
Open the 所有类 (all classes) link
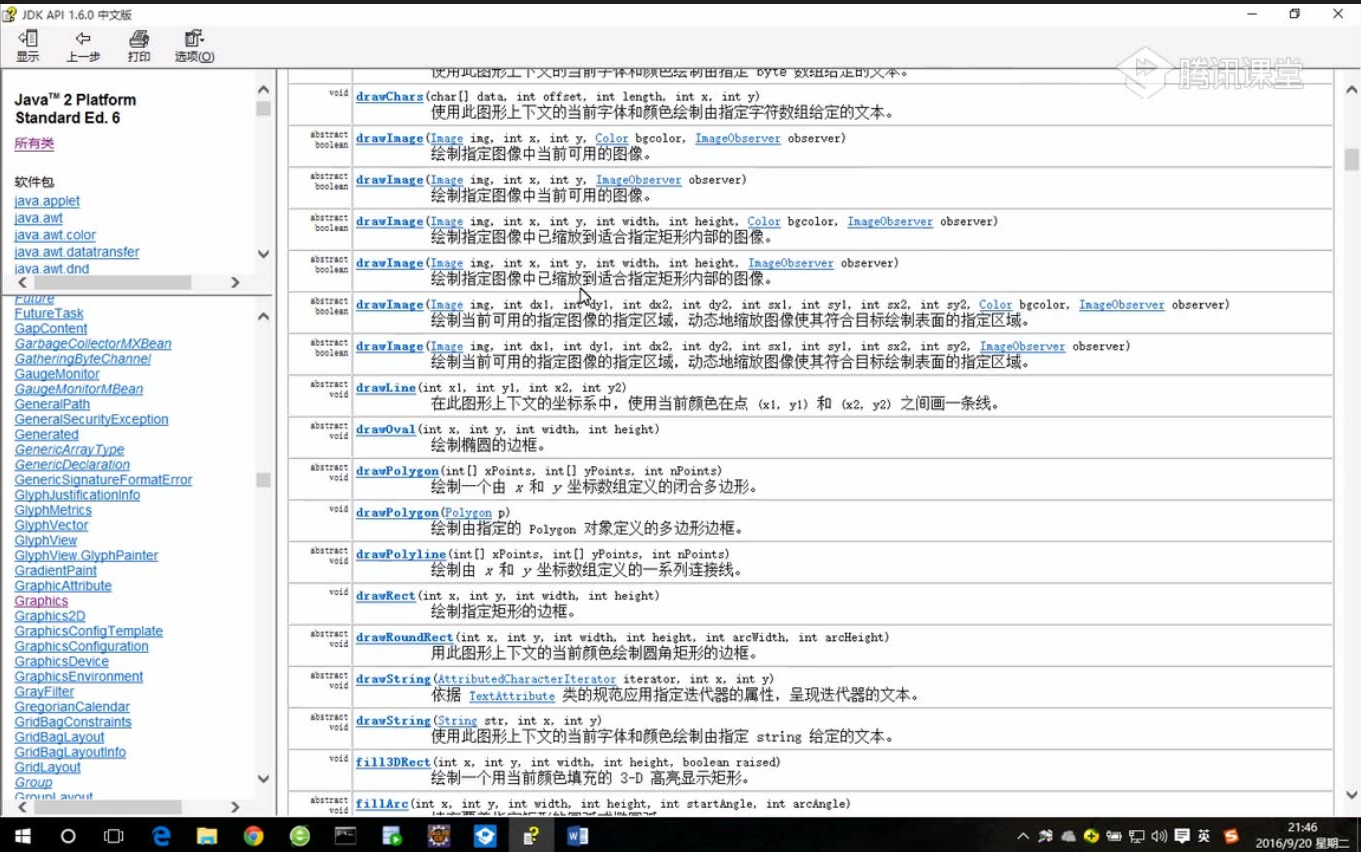(x=34, y=144)
